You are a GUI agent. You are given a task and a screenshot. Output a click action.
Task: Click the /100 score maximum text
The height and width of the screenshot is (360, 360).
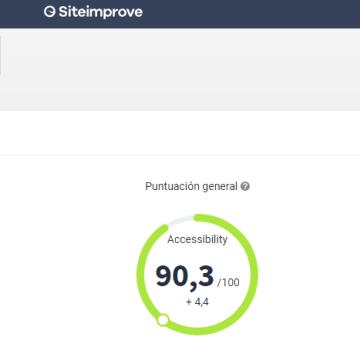click(x=228, y=283)
